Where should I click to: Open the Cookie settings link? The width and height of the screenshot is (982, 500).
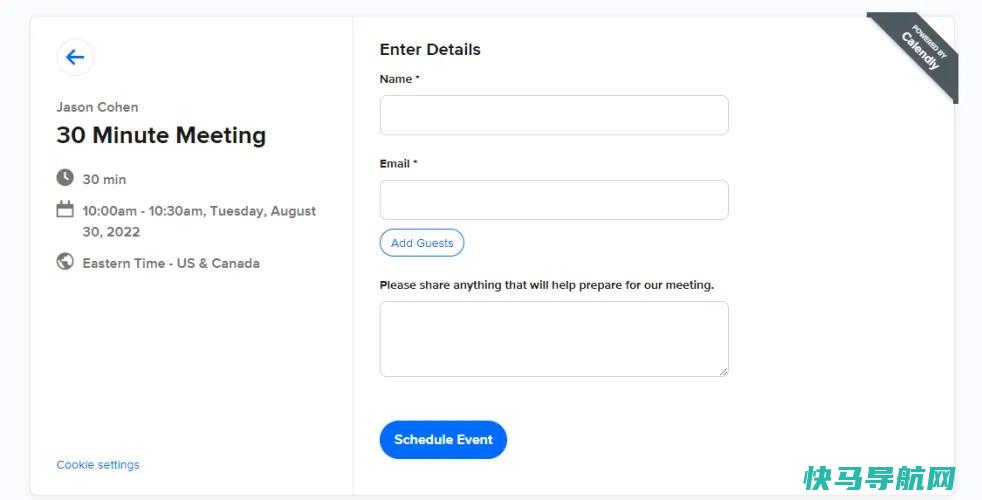[98, 465]
